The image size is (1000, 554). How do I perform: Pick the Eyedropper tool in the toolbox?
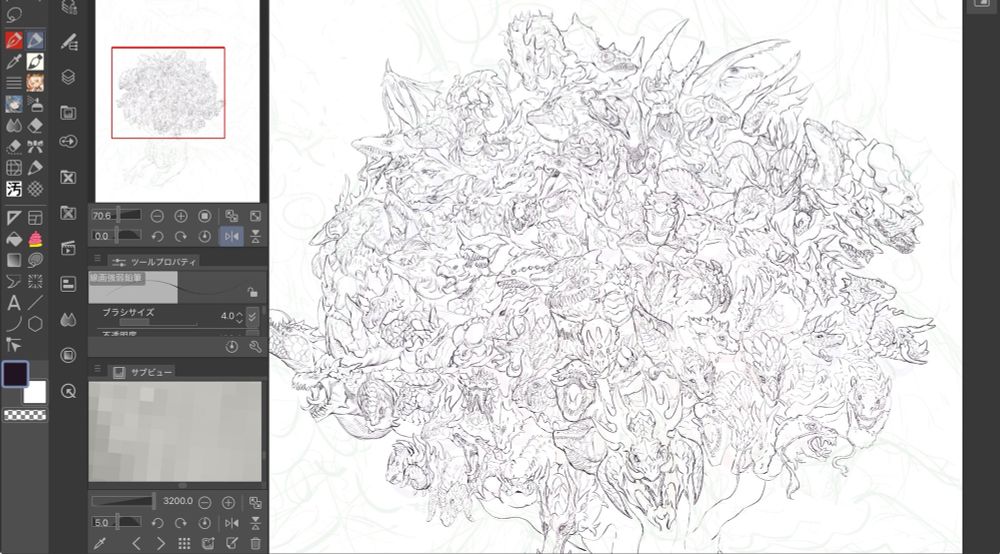coord(13,61)
